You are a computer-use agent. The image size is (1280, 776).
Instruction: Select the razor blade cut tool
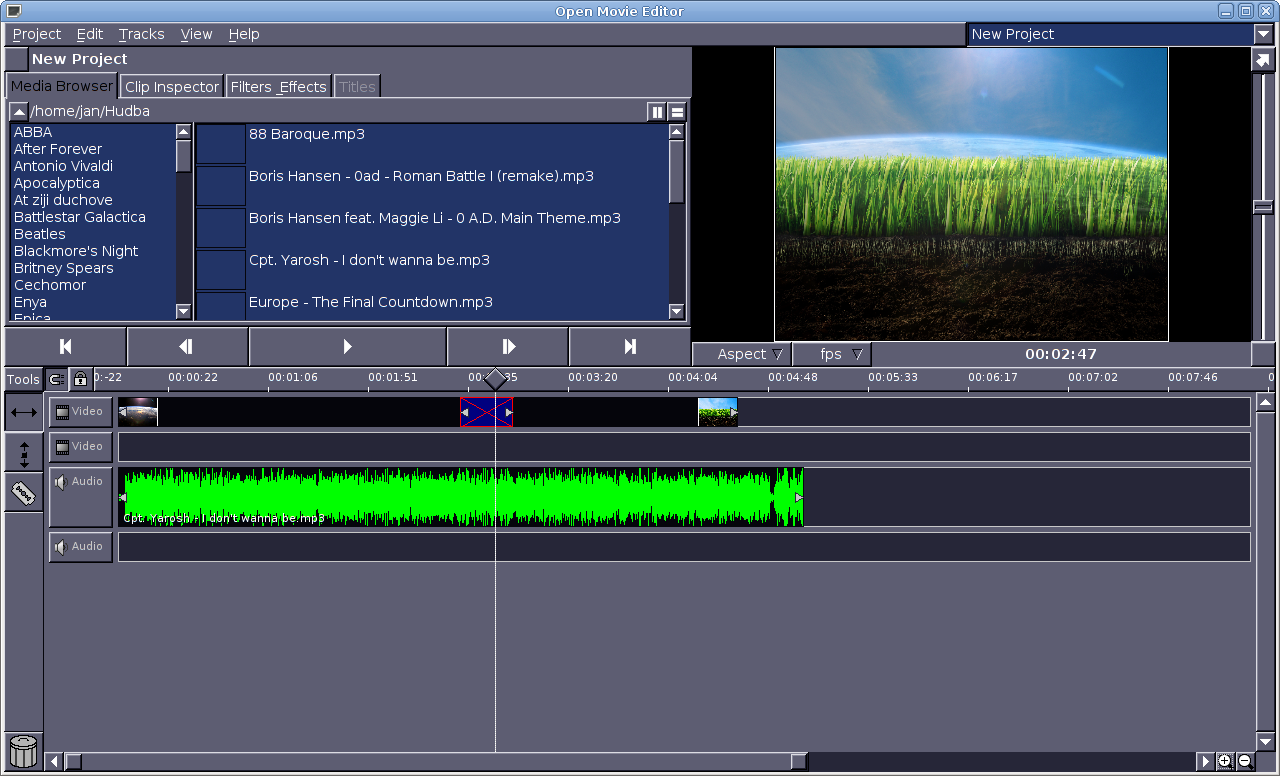(24, 492)
